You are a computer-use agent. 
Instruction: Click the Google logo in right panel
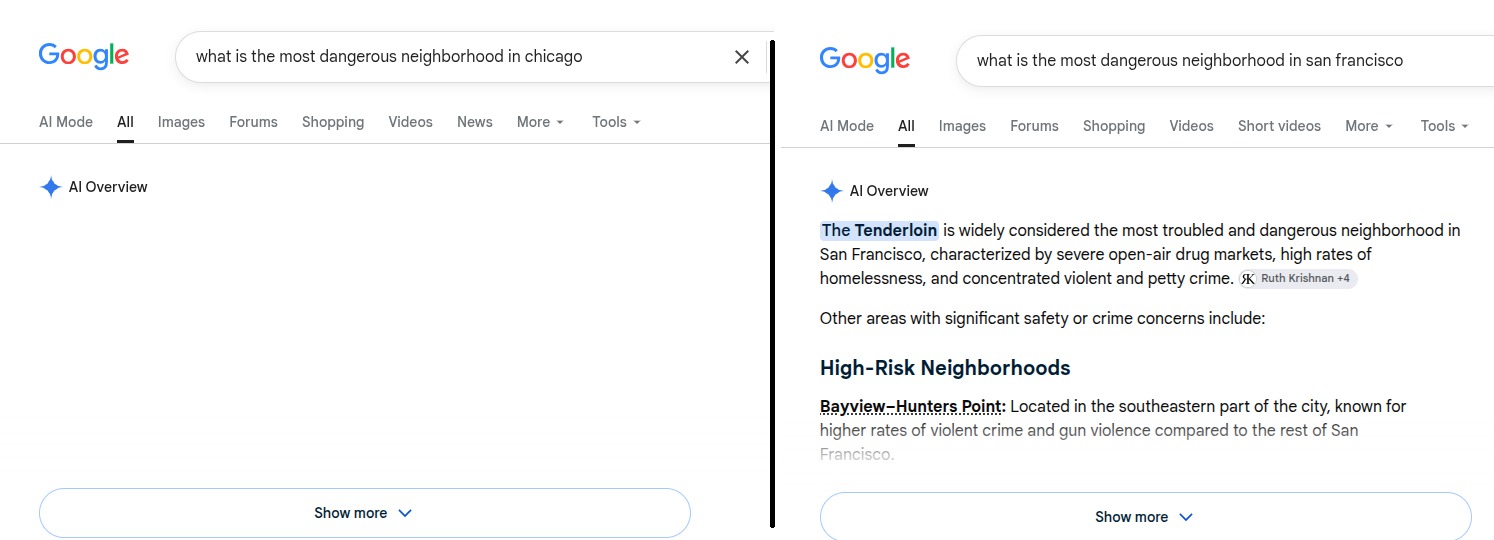coord(865,60)
